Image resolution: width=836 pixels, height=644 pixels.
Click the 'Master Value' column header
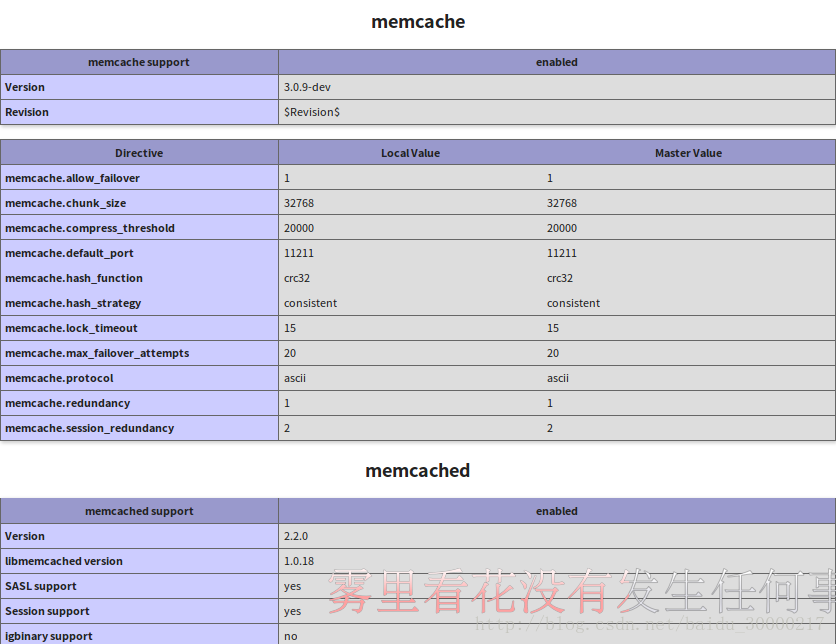coord(688,153)
